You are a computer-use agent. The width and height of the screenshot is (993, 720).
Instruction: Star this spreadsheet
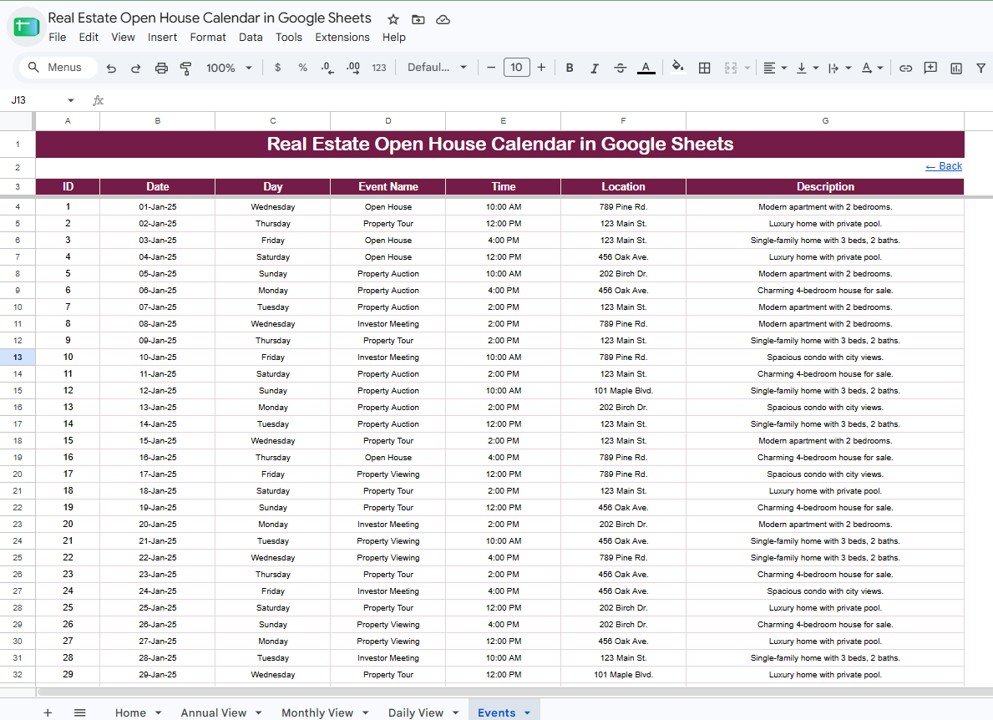393,19
